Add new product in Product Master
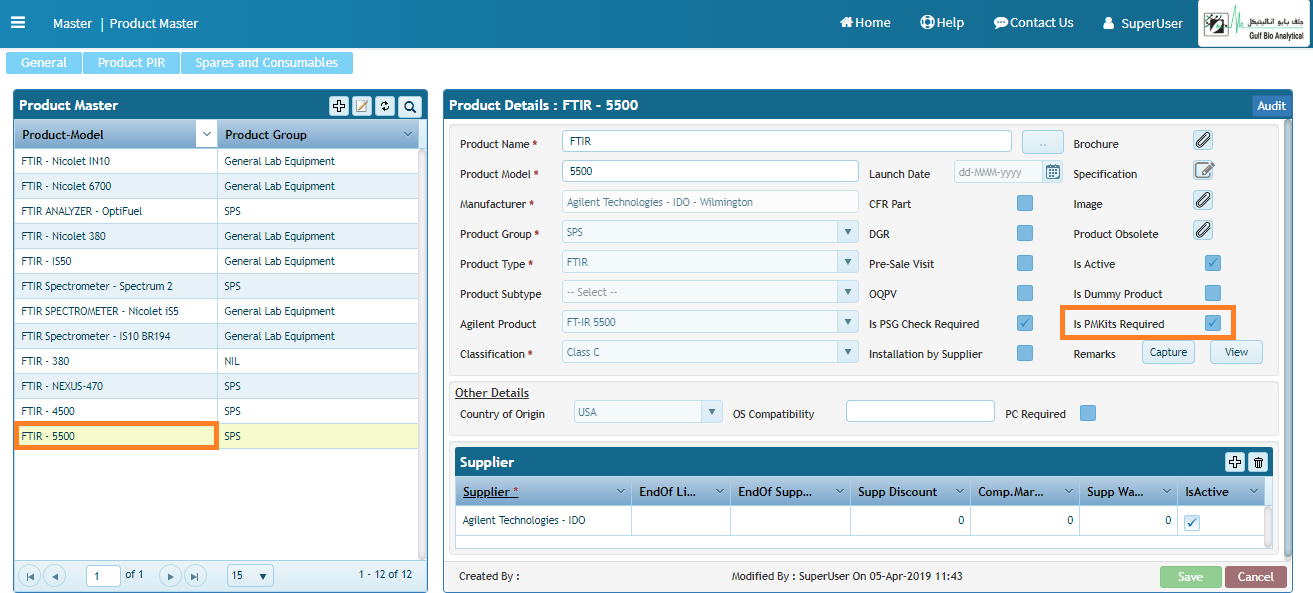 pos(339,106)
